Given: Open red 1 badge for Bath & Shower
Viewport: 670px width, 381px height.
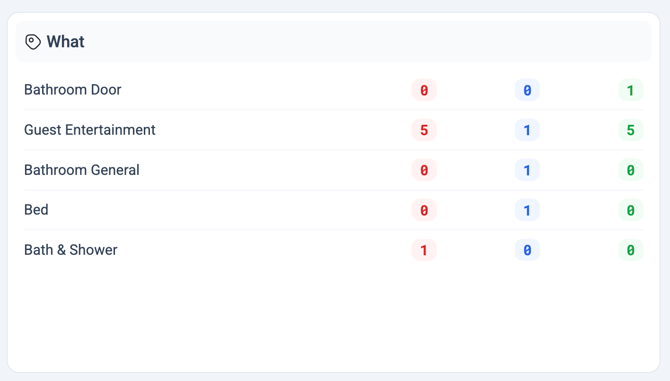Looking at the screenshot, I should [x=424, y=250].
